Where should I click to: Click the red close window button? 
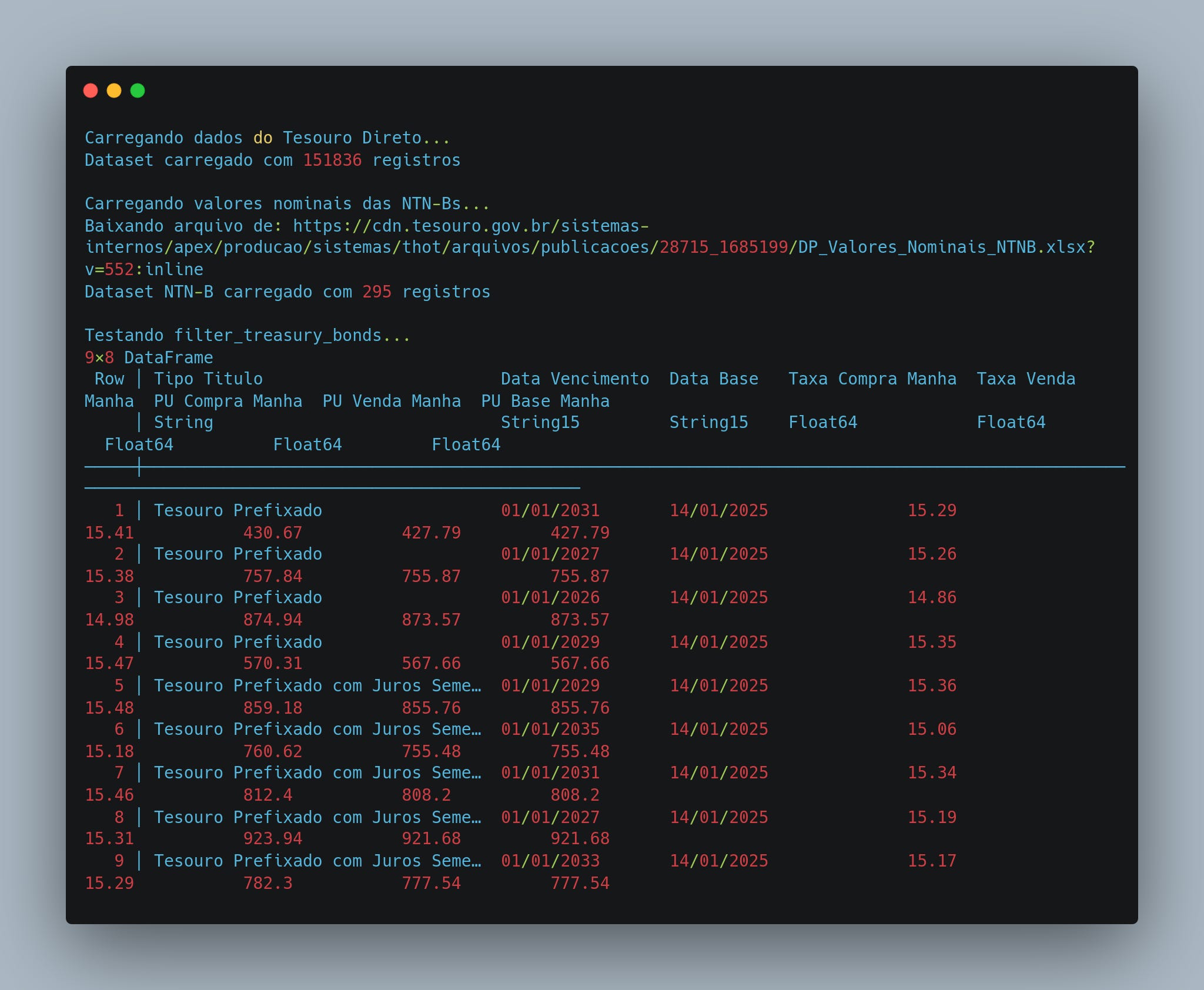(x=91, y=91)
